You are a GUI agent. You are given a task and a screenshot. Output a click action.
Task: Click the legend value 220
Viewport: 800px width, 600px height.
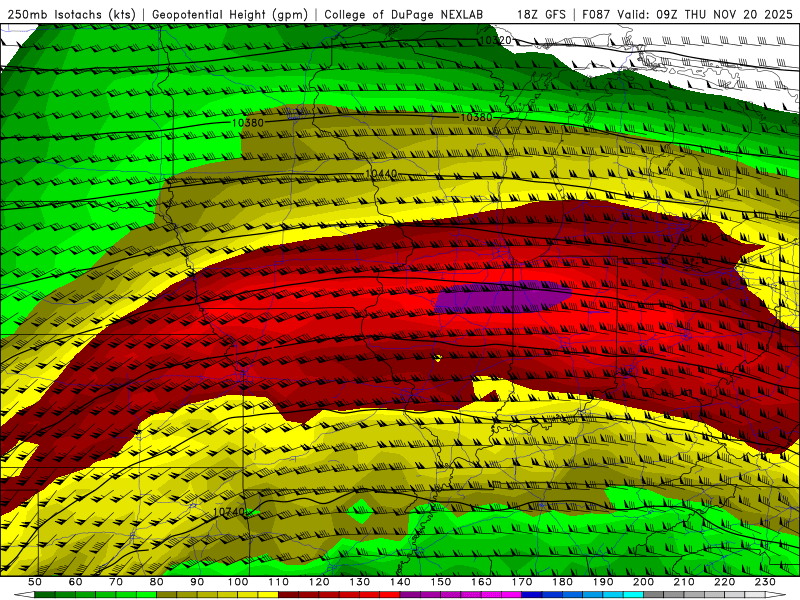[x=725, y=582]
